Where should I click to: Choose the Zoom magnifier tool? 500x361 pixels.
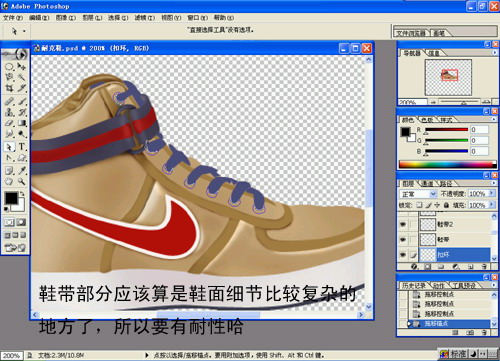coord(22,181)
